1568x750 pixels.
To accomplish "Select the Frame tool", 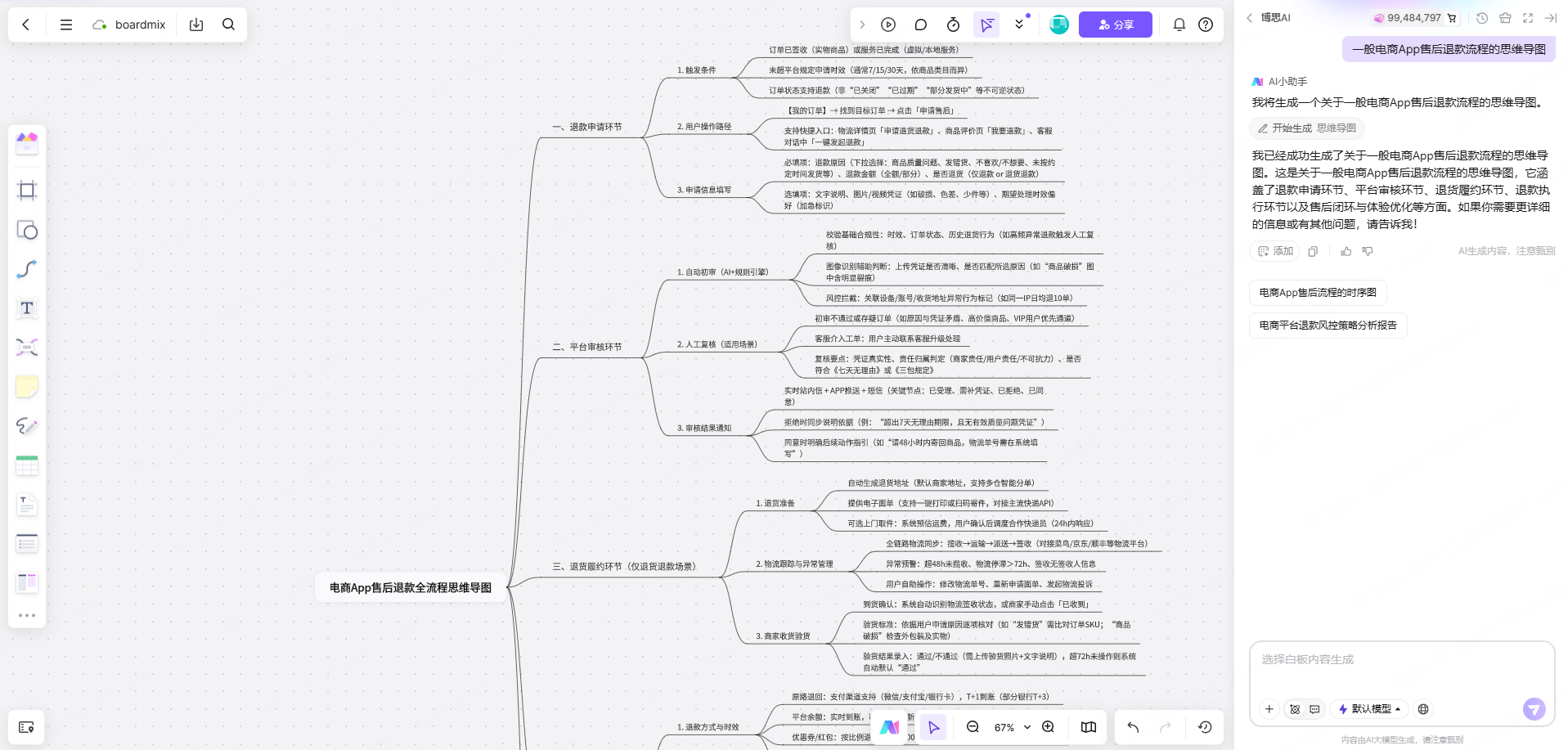I will coord(27,189).
